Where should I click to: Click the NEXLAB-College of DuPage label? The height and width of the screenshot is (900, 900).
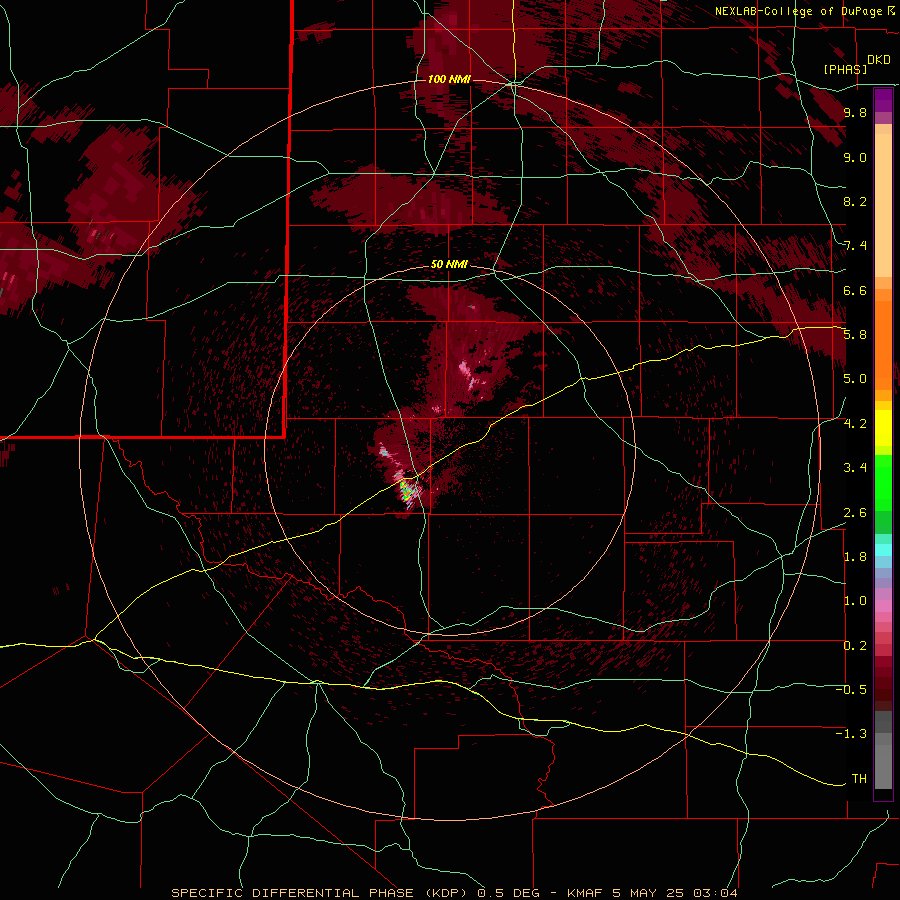[x=805, y=11]
